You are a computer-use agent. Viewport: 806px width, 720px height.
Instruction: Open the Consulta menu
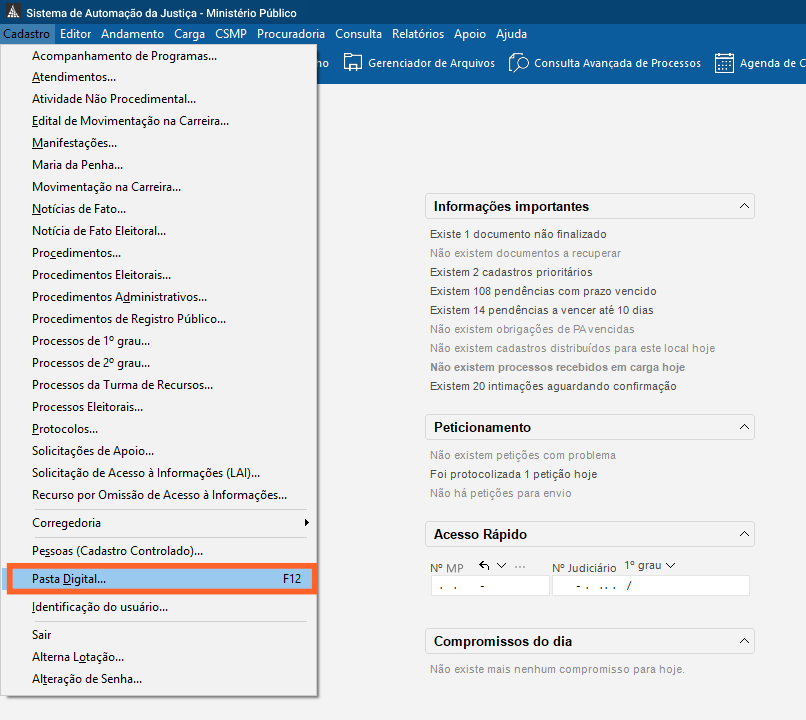point(358,33)
